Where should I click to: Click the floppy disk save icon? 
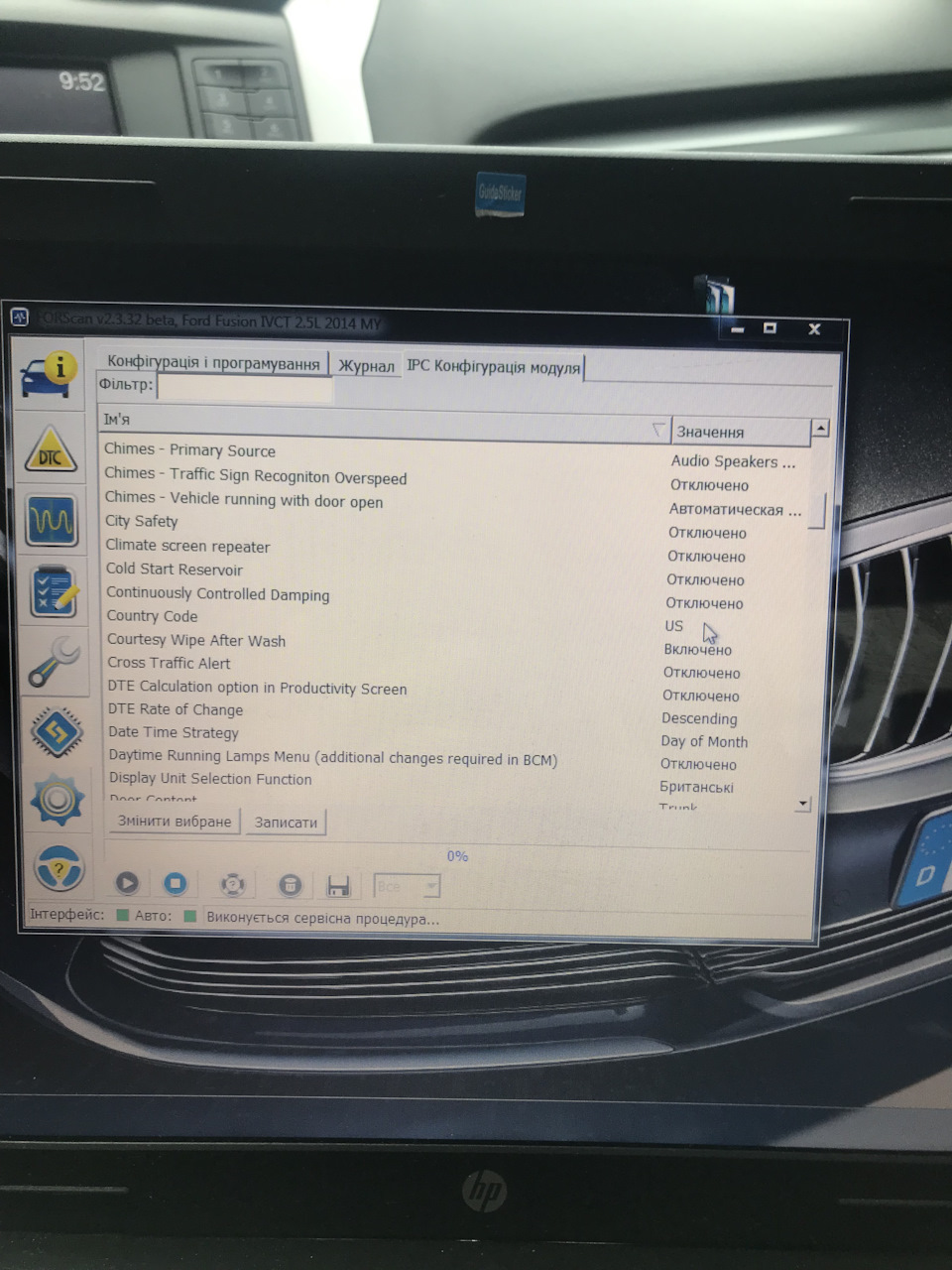[338, 886]
